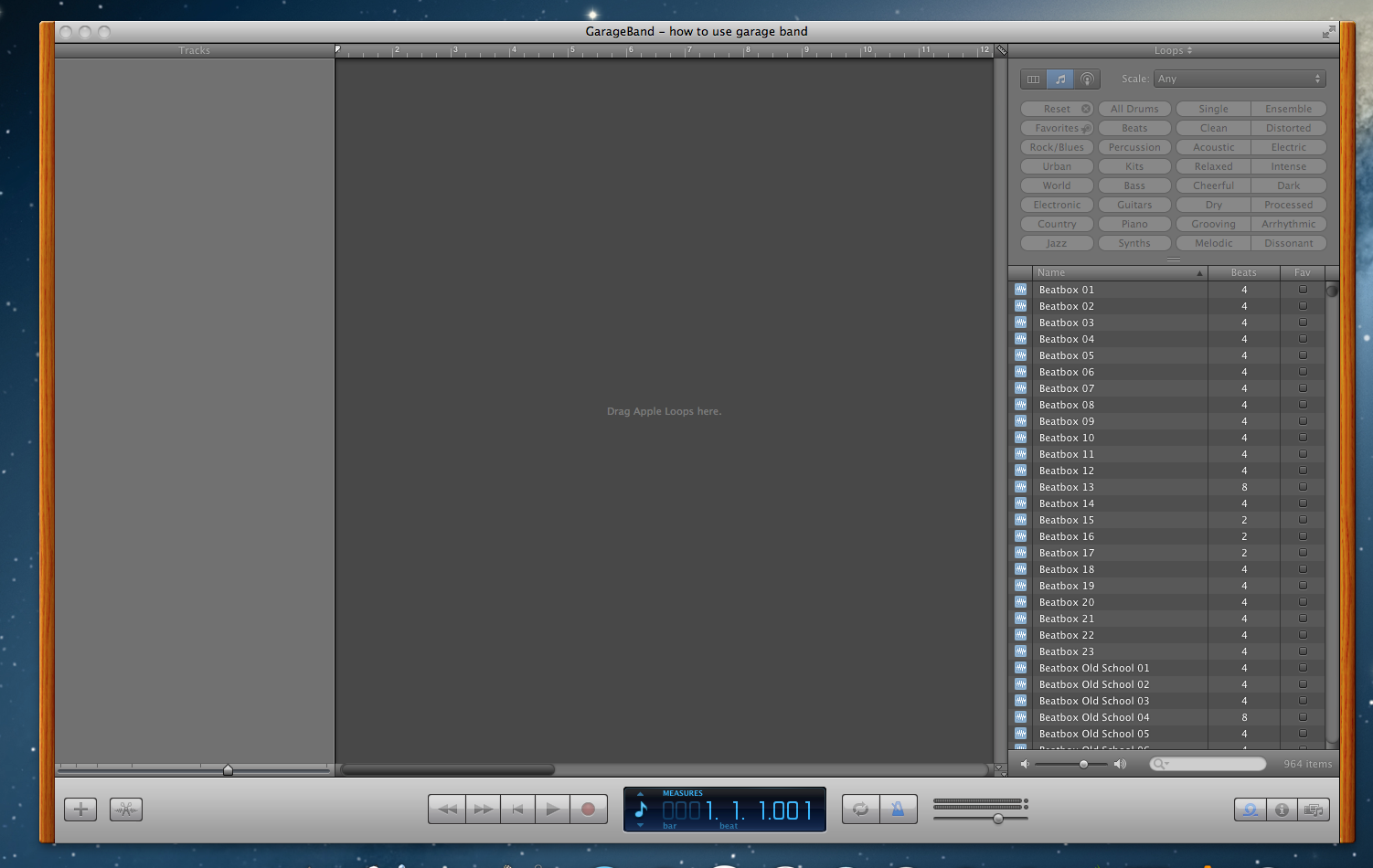Viewport: 1373px width, 868px height.
Task: Sort loops by the Beats column header
Action: 1243,273
